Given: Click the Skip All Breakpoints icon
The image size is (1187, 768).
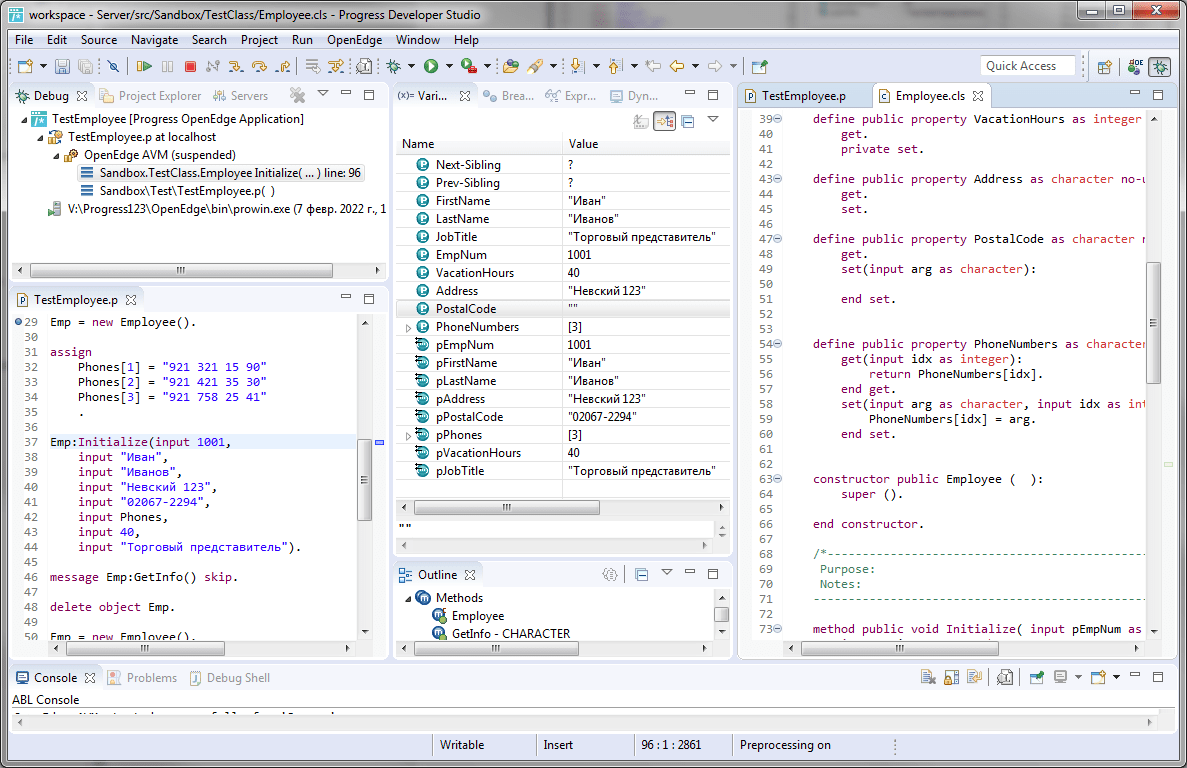Looking at the screenshot, I should tap(114, 67).
